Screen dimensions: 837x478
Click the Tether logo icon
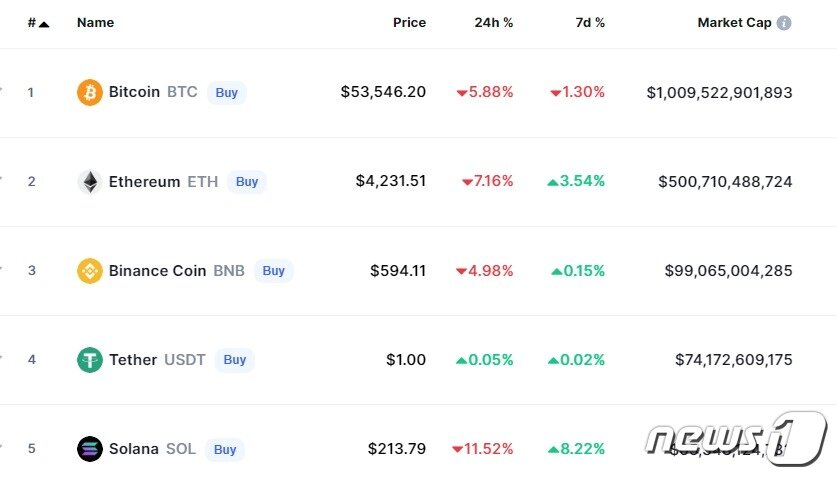90,360
